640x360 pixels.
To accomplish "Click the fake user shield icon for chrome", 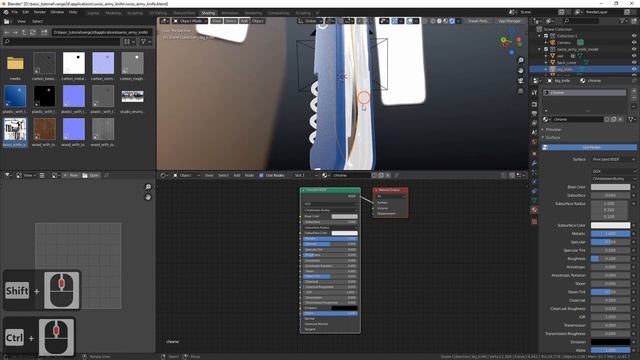I will coord(607,119).
